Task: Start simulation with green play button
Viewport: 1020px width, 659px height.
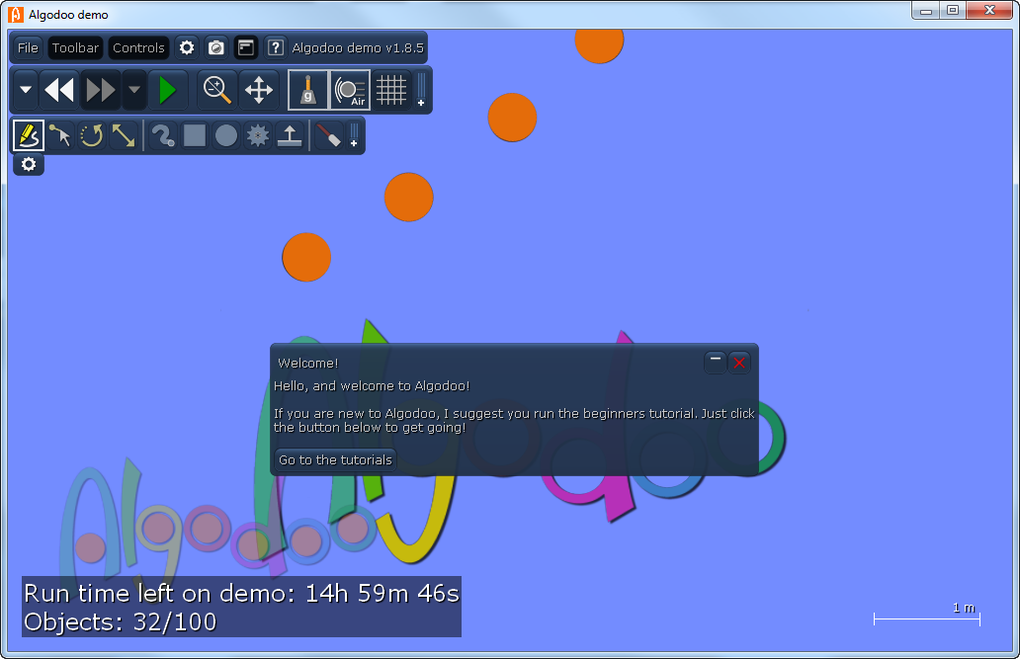Action: coord(168,90)
